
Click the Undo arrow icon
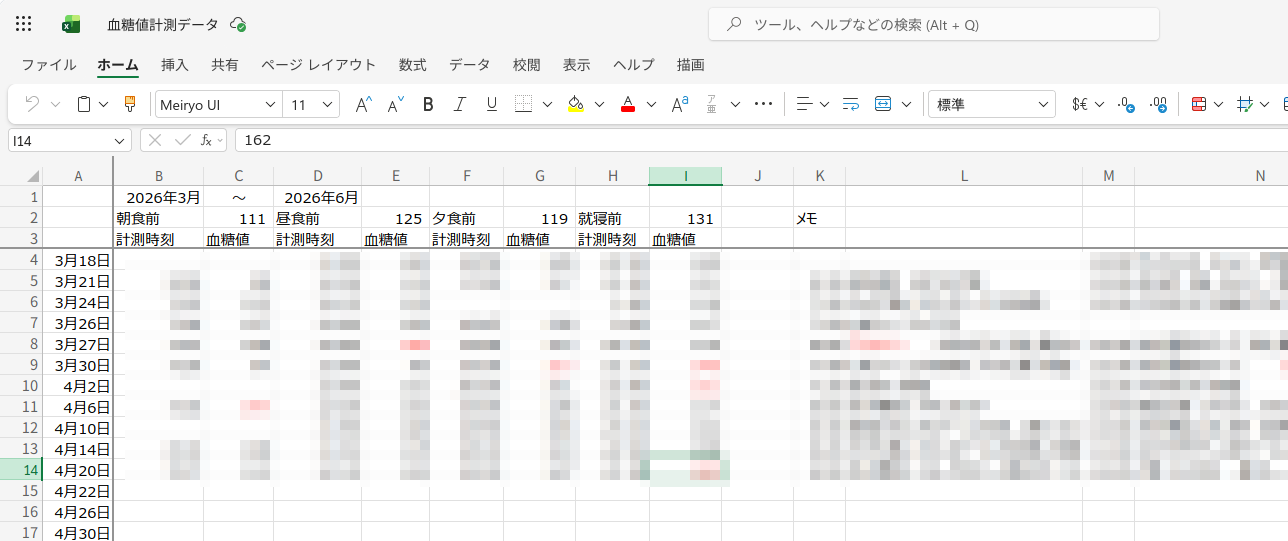[32, 104]
